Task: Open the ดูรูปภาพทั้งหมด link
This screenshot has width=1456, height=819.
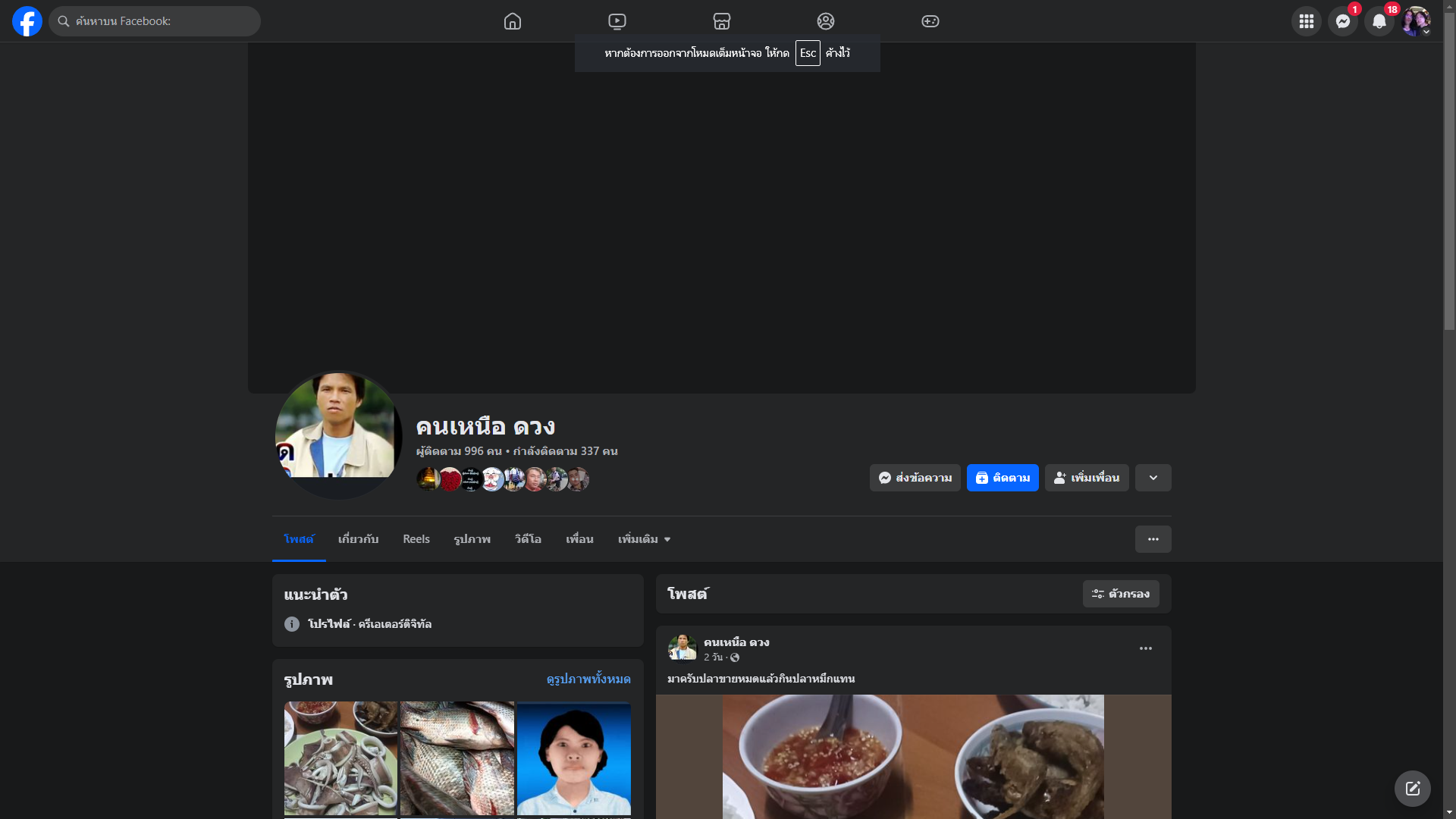Action: 588,679
